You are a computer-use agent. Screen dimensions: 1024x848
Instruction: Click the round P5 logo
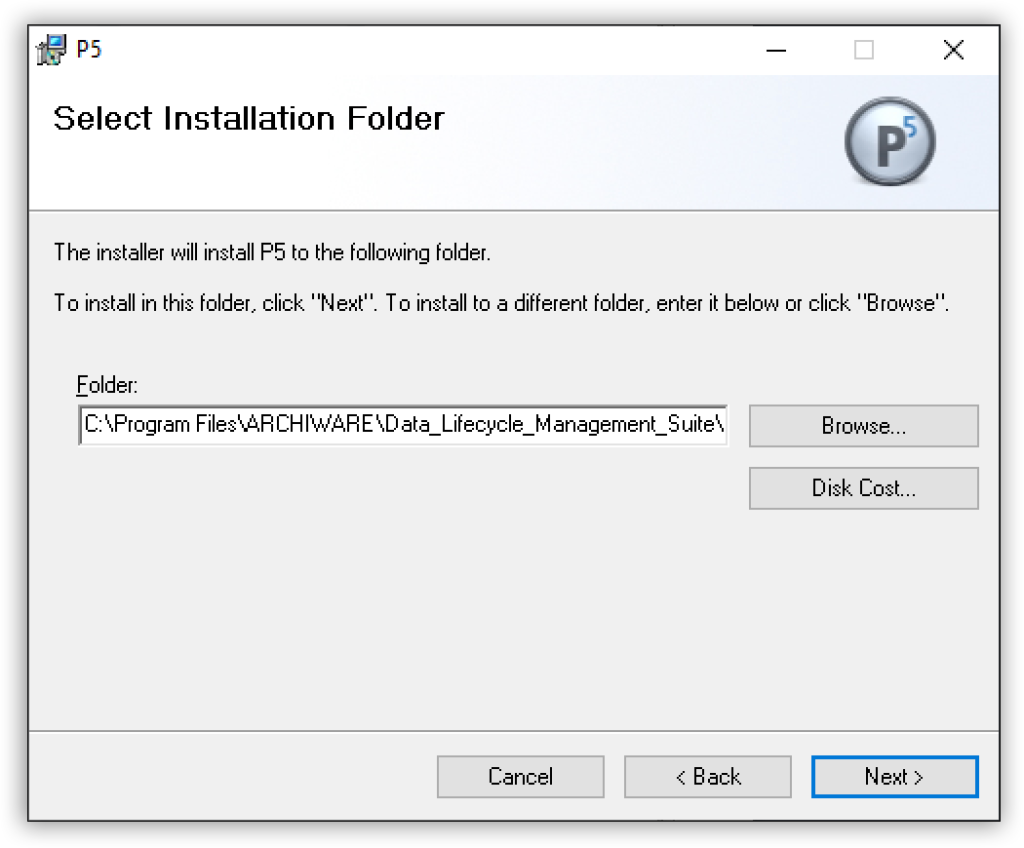click(889, 143)
